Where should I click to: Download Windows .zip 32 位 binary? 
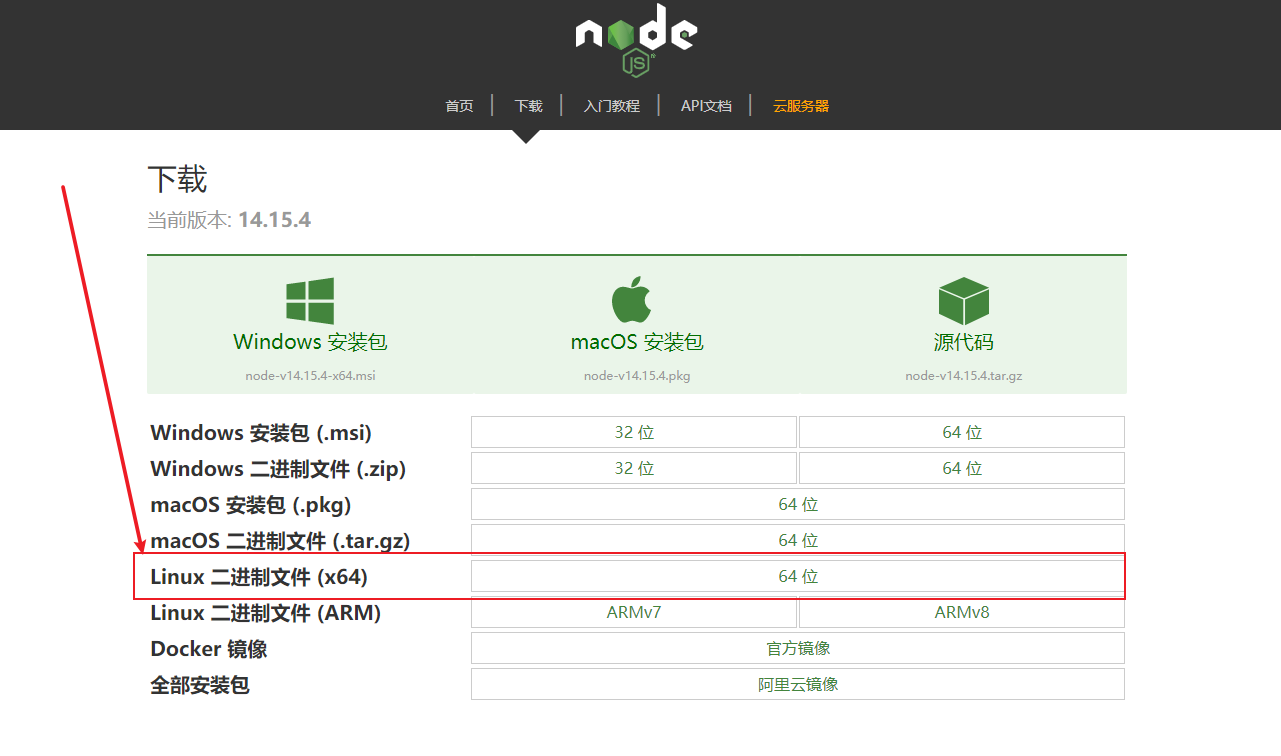(634, 468)
